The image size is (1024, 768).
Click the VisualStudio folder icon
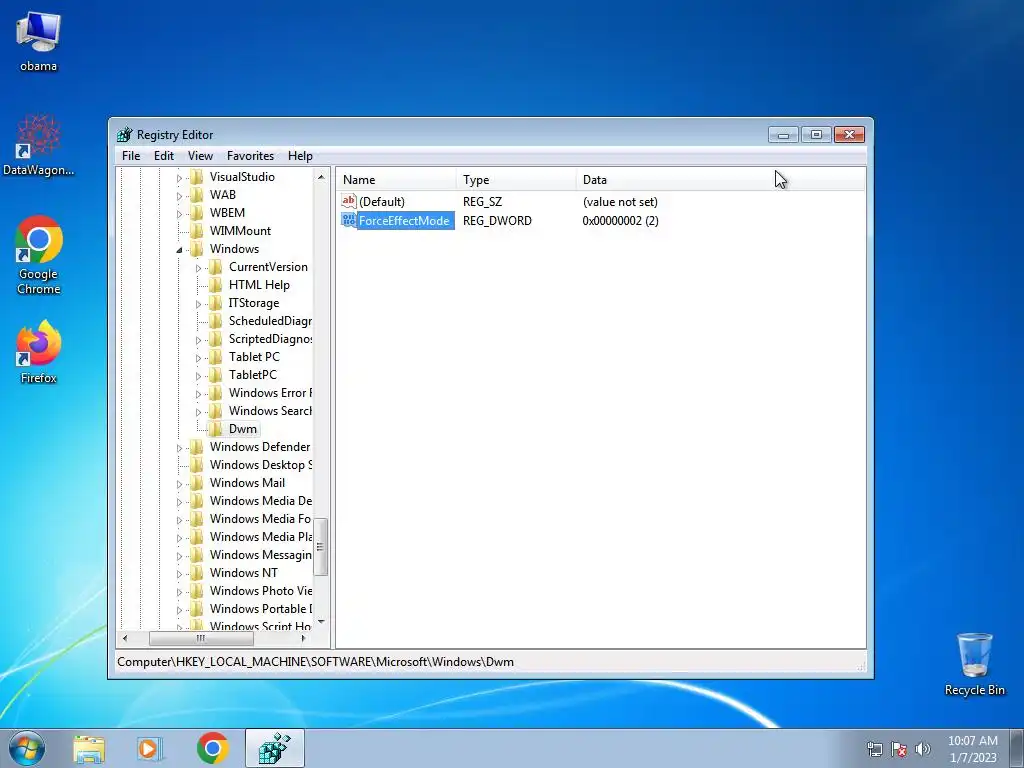point(197,176)
